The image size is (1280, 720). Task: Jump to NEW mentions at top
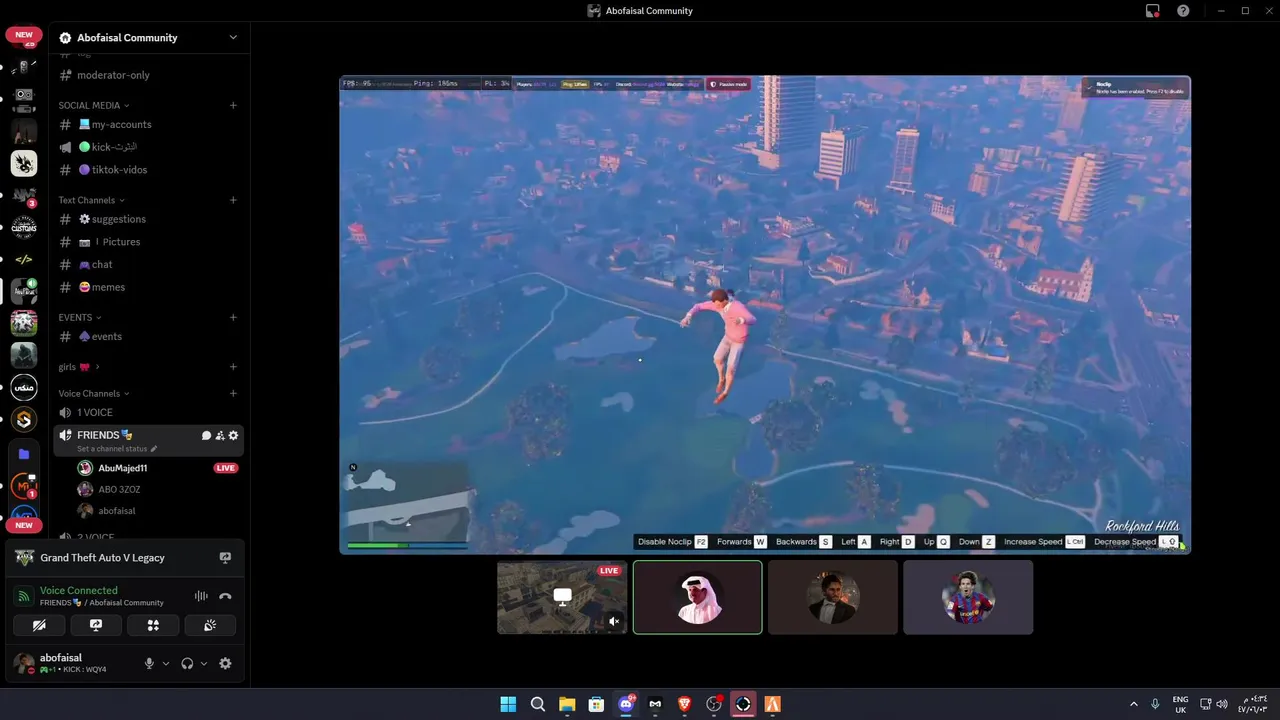click(x=24, y=35)
